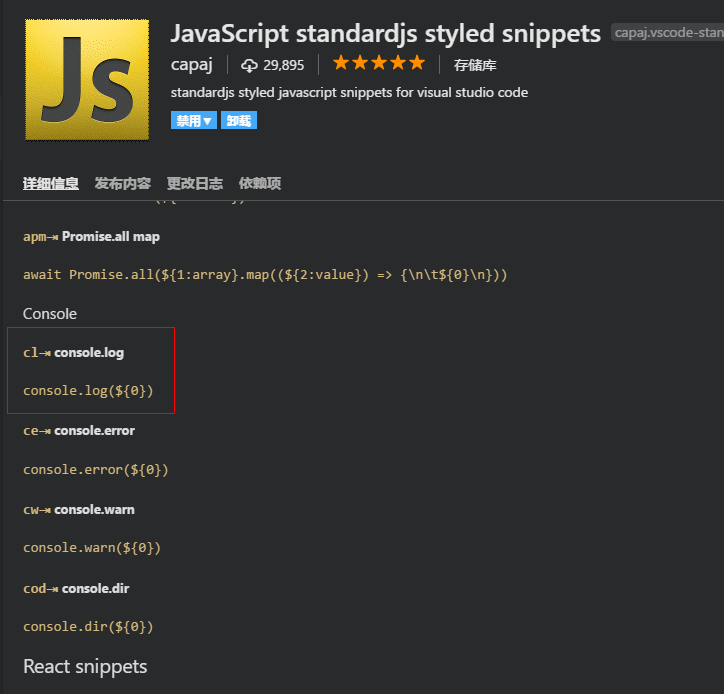Click the extension title 'JavaScript standardjs styled snippets'
The image size is (724, 694).
tap(386, 34)
